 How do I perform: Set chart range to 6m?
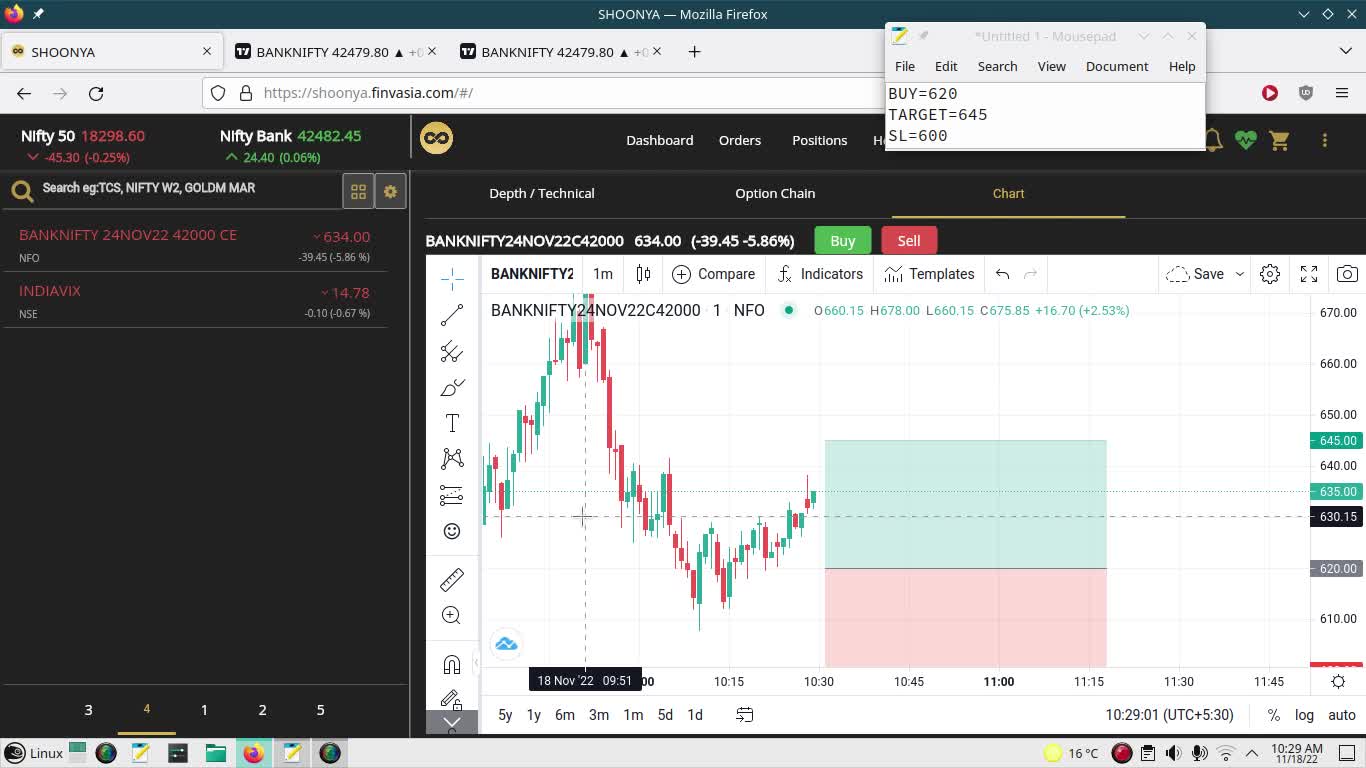(565, 715)
